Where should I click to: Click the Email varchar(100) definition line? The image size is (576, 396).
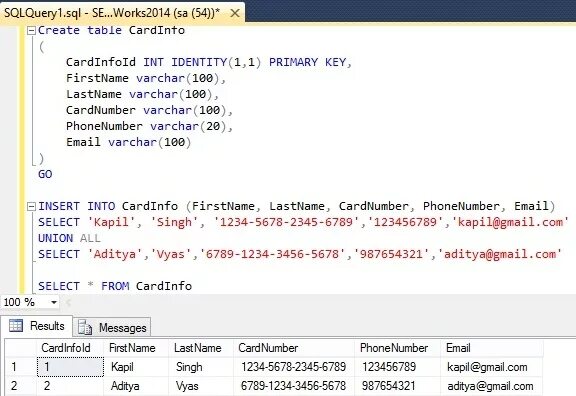[x=129, y=142]
